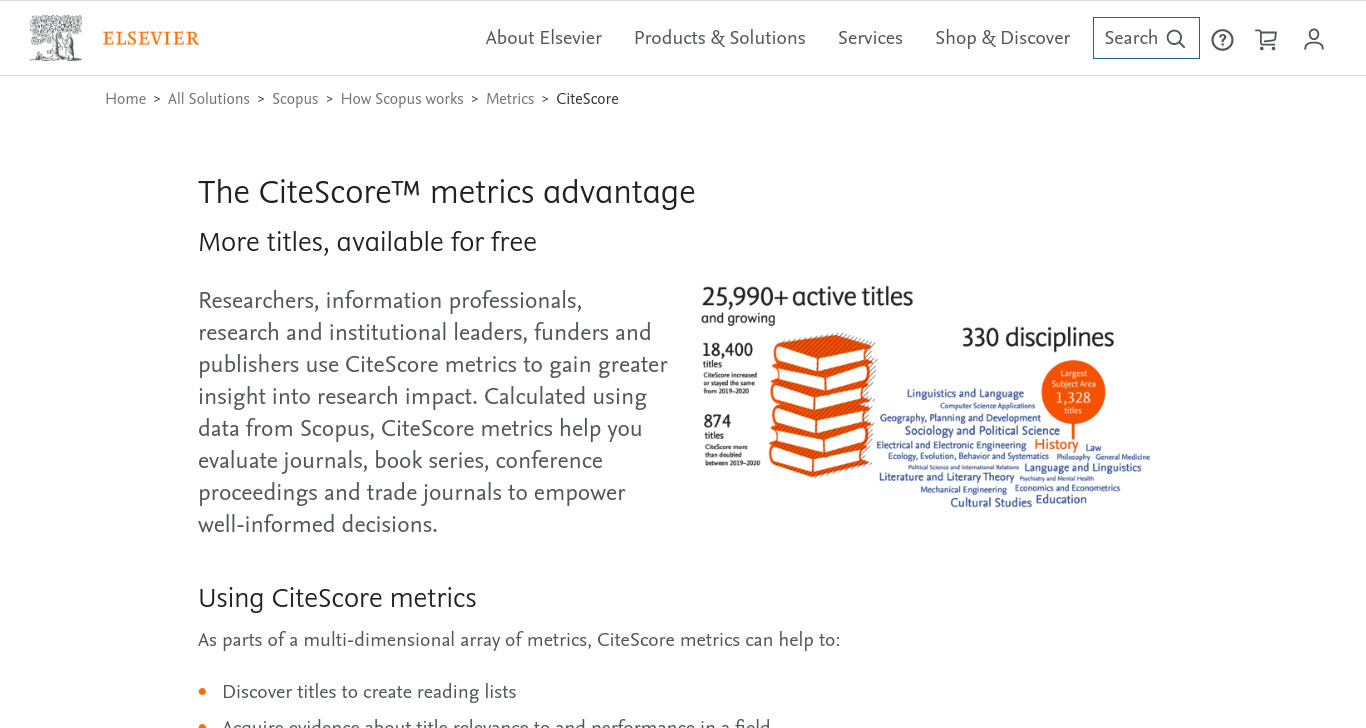Go to Home breadcrumb link

pyautogui.click(x=126, y=99)
